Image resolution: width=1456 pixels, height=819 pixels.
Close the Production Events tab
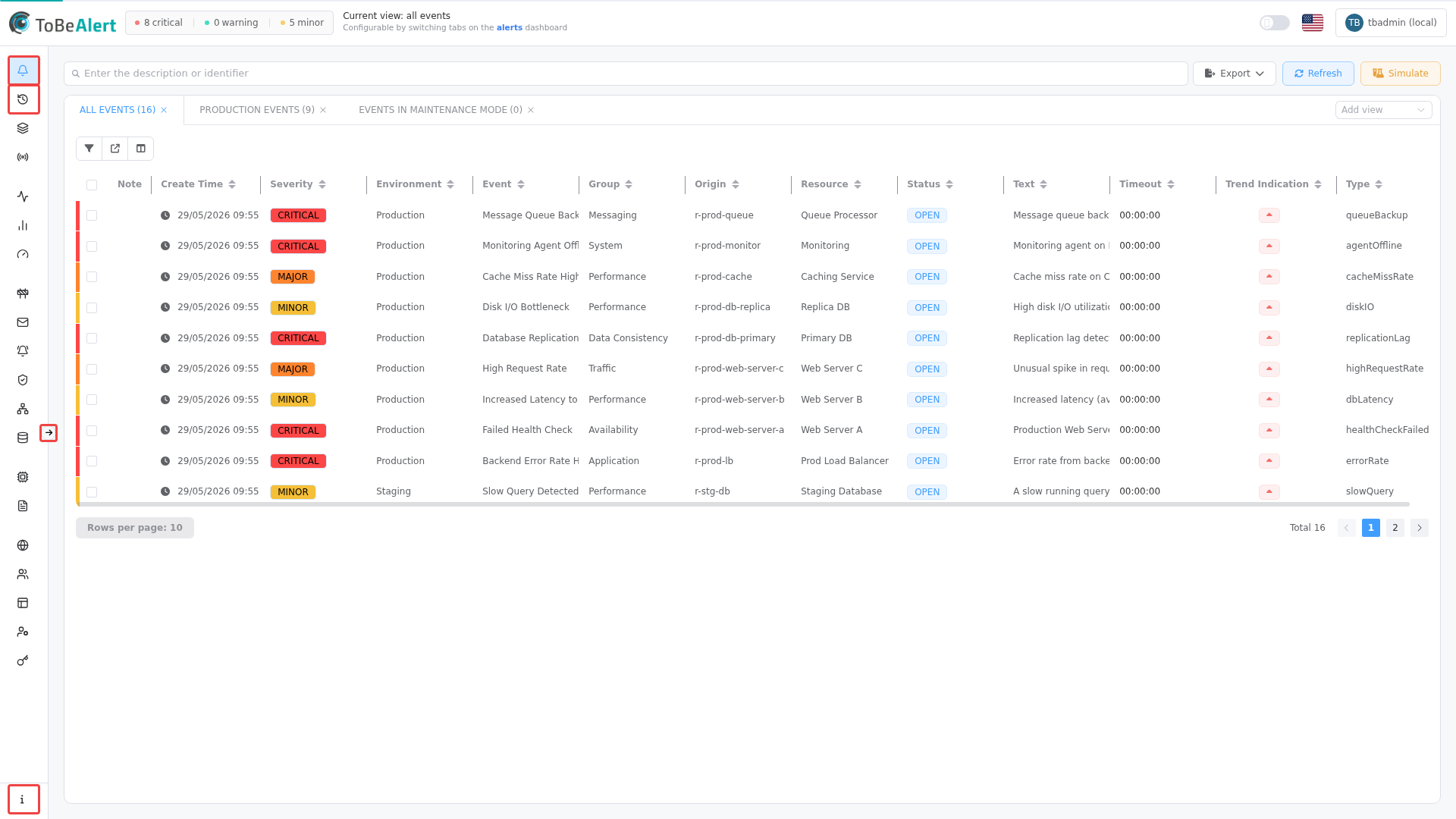[323, 110]
